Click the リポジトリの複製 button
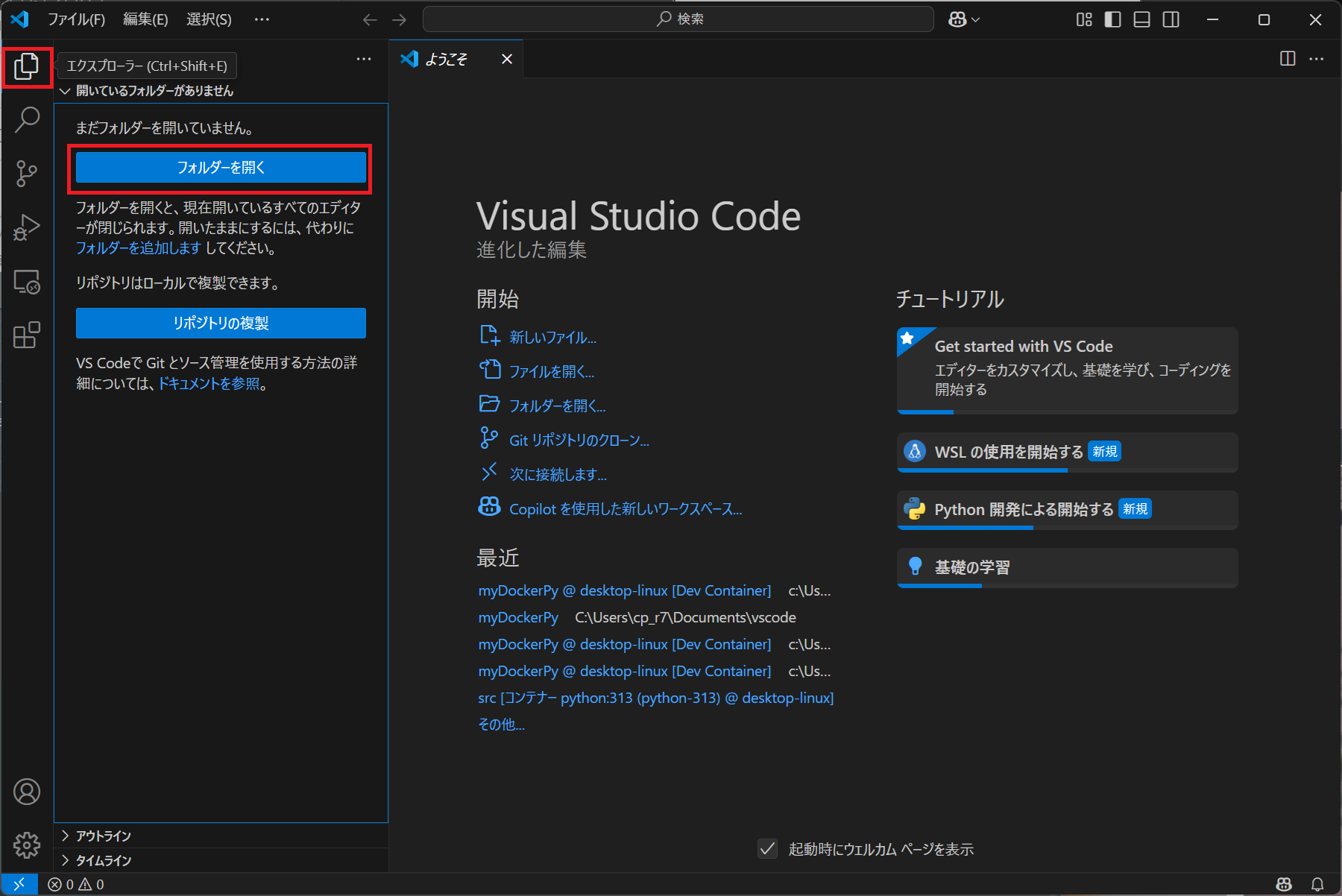The width and height of the screenshot is (1342, 896). [x=221, y=323]
